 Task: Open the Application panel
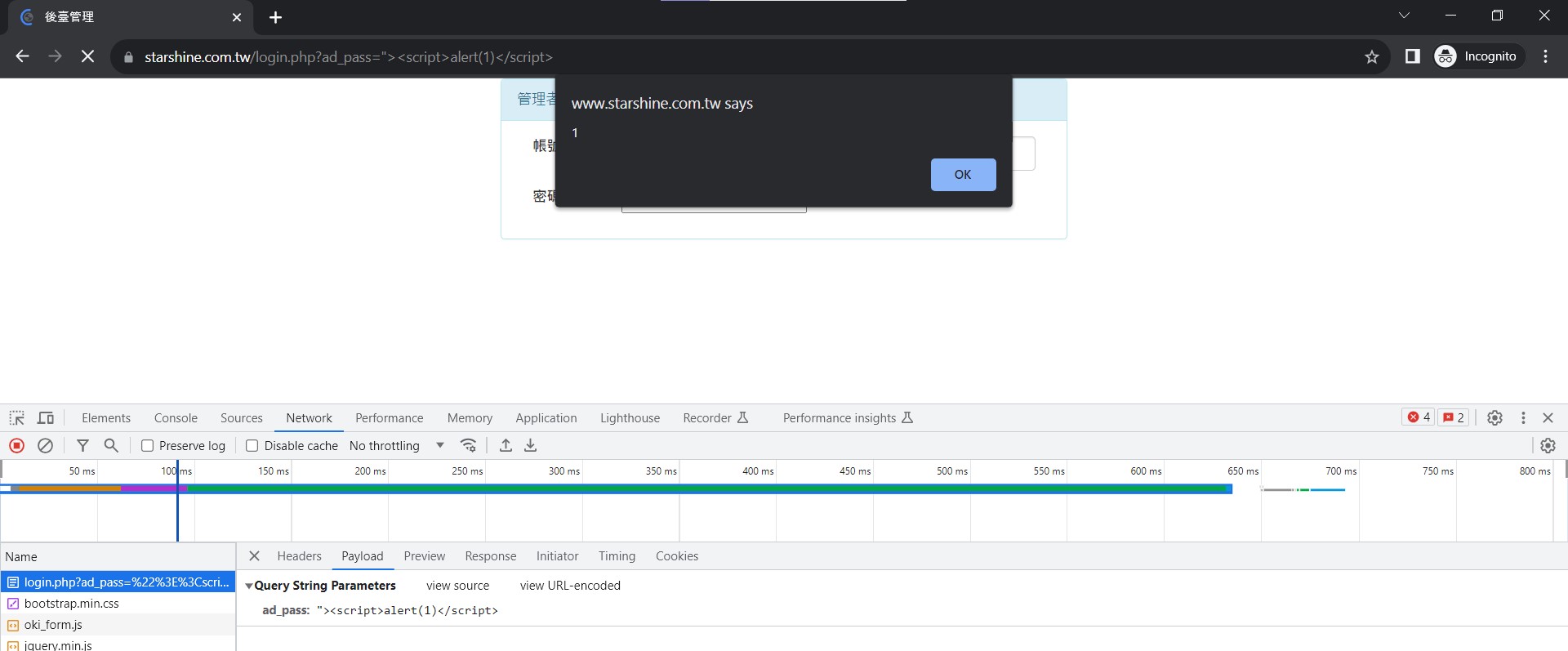[546, 418]
